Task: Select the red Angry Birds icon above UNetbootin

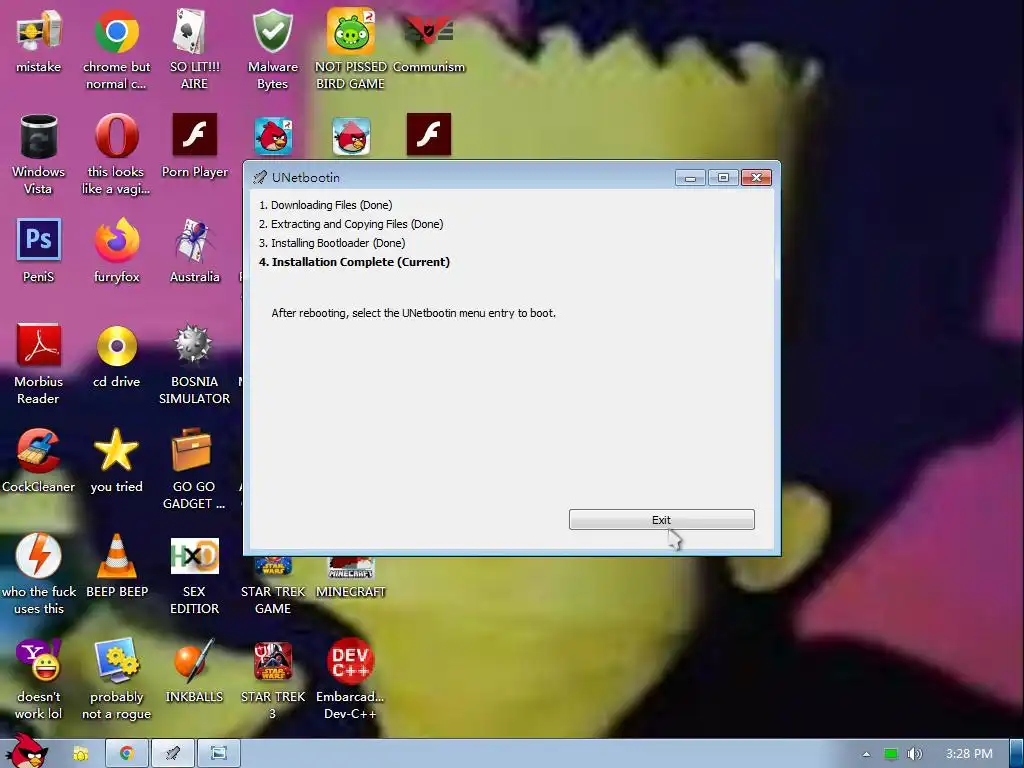Action: pos(273,136)
